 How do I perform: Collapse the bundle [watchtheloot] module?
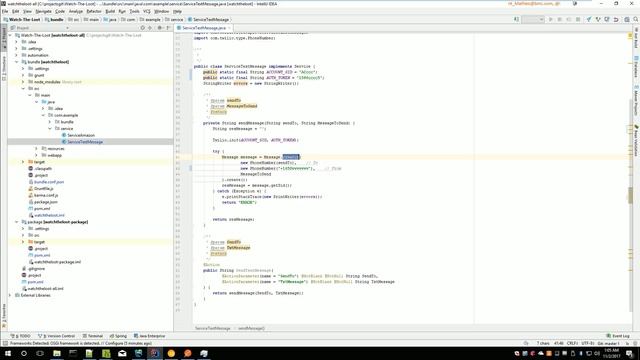(17, 62)
